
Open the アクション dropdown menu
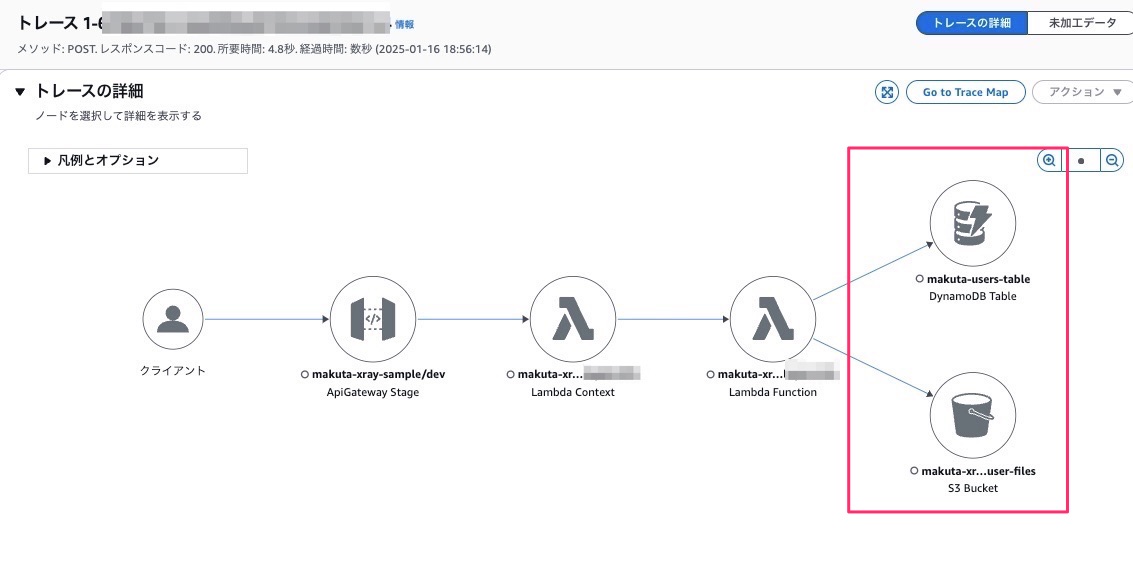[1084, 92]
